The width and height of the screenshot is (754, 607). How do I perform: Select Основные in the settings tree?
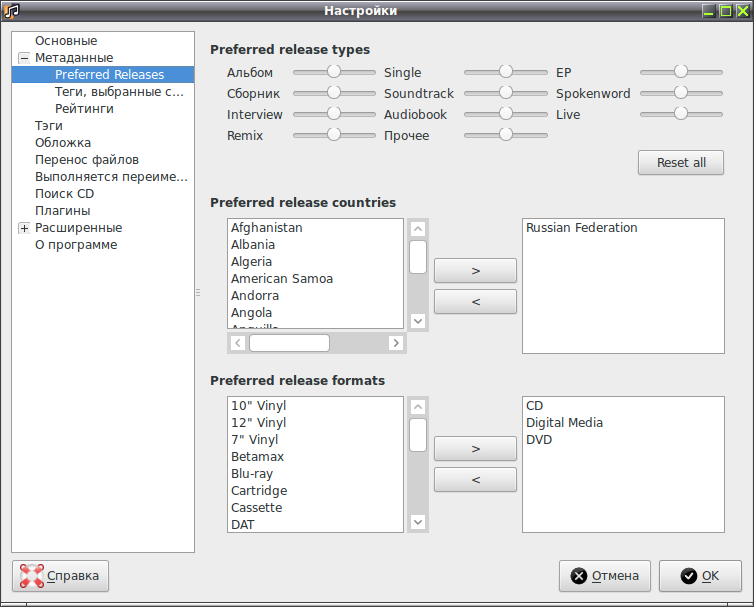click(x=66, y=41)
